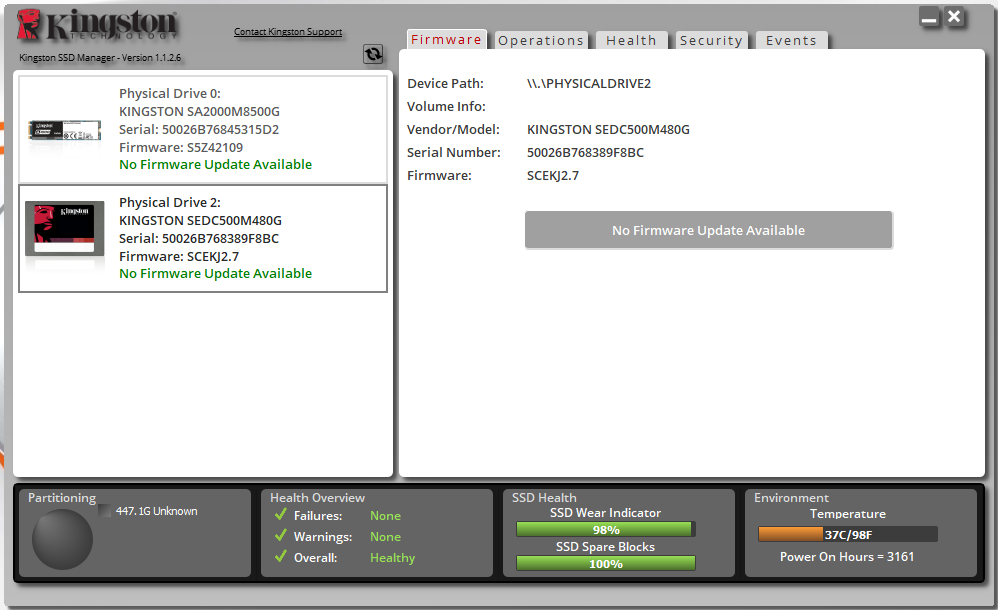Click the Vendor/Model value in details panel

[608, 129]
